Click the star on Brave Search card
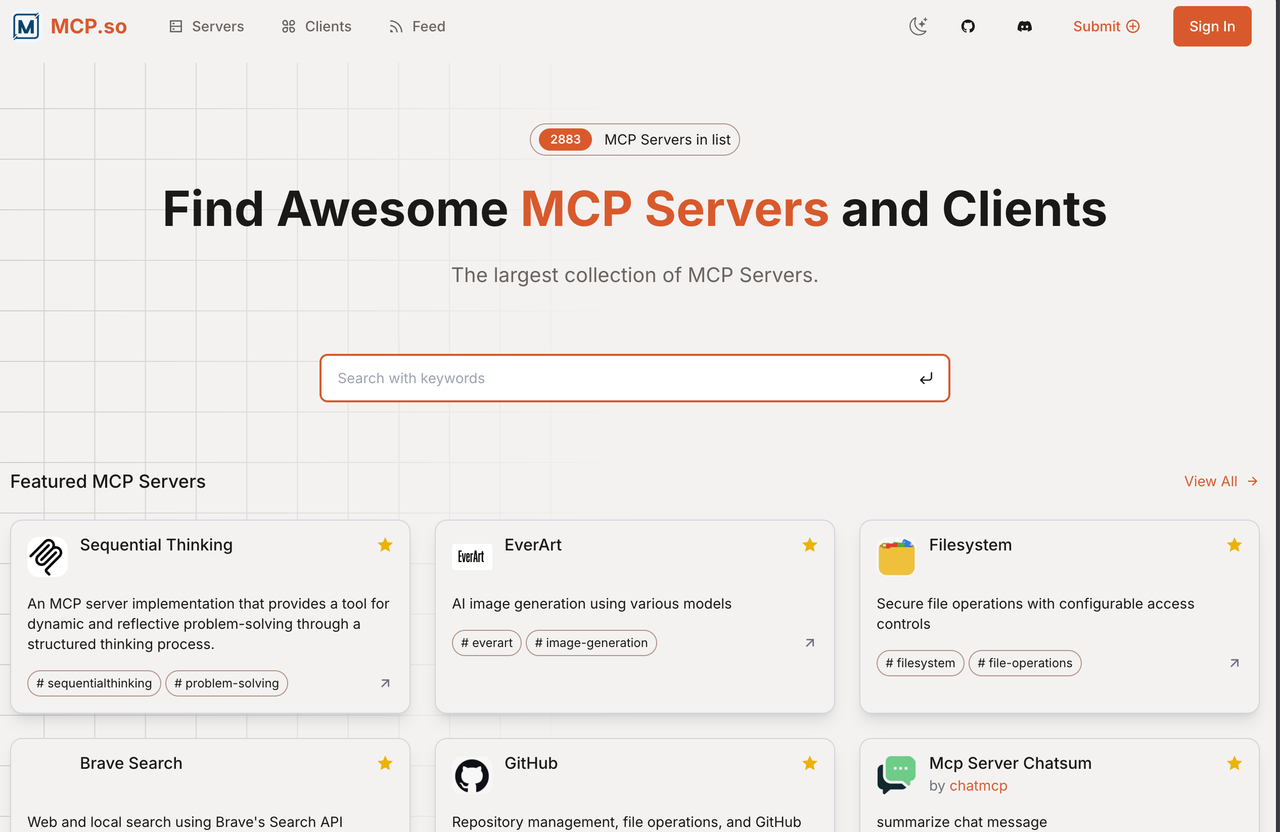 (385, 763)
